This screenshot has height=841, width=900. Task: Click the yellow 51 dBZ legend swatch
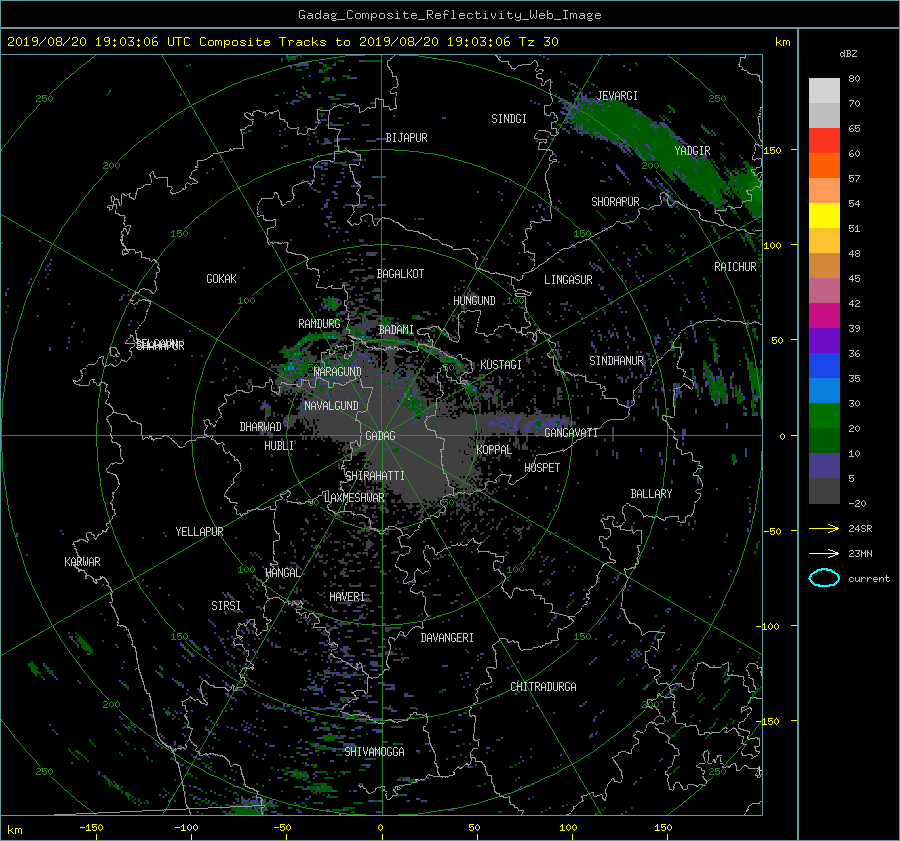824,215
